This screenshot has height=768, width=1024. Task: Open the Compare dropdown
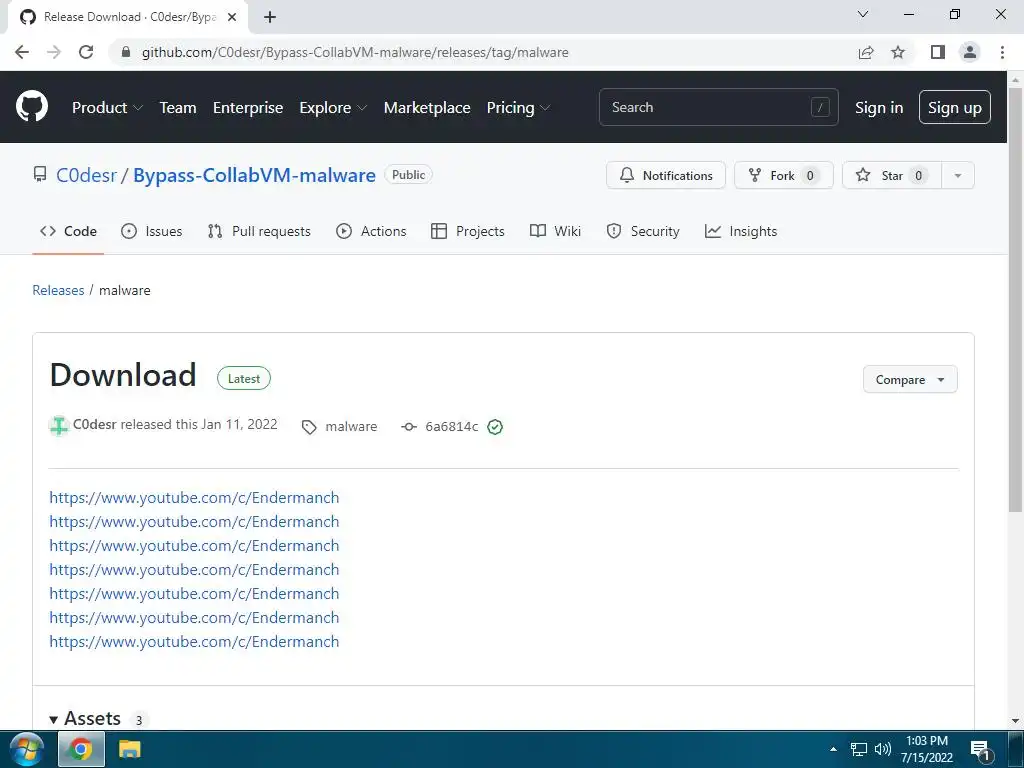coord(910,379)
